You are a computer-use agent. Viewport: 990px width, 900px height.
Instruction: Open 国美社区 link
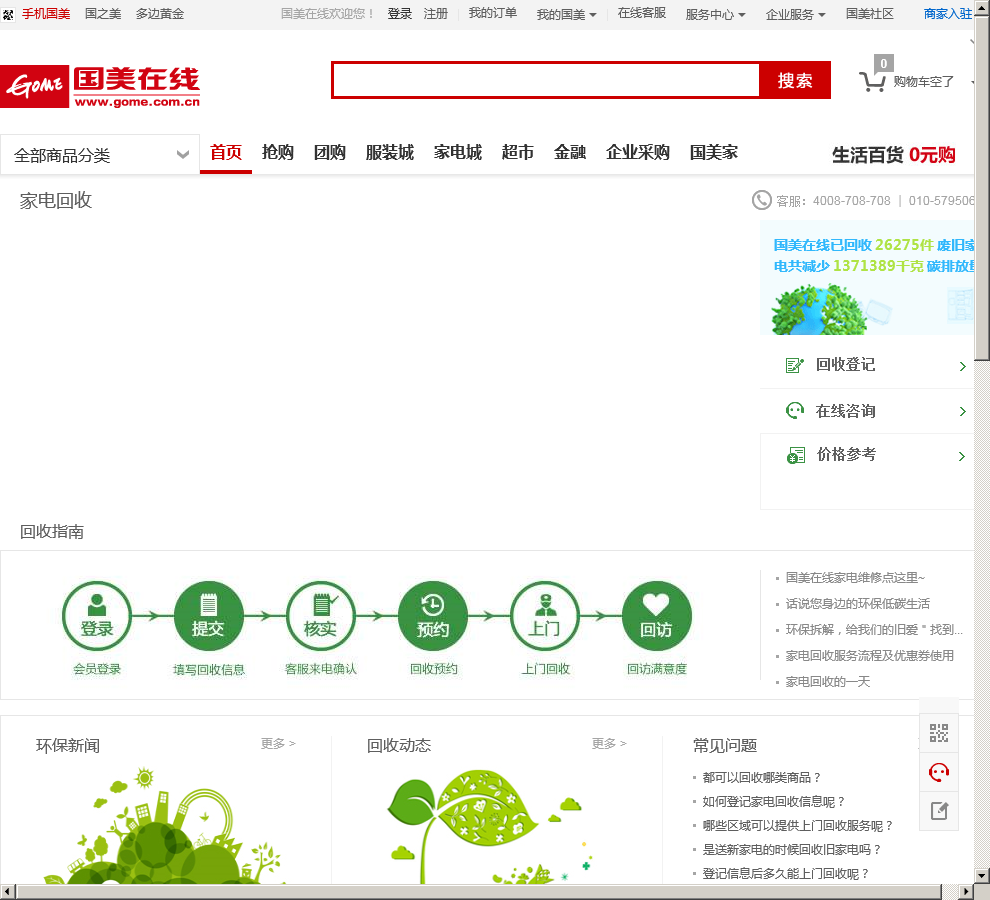click(x=869, y=14)
